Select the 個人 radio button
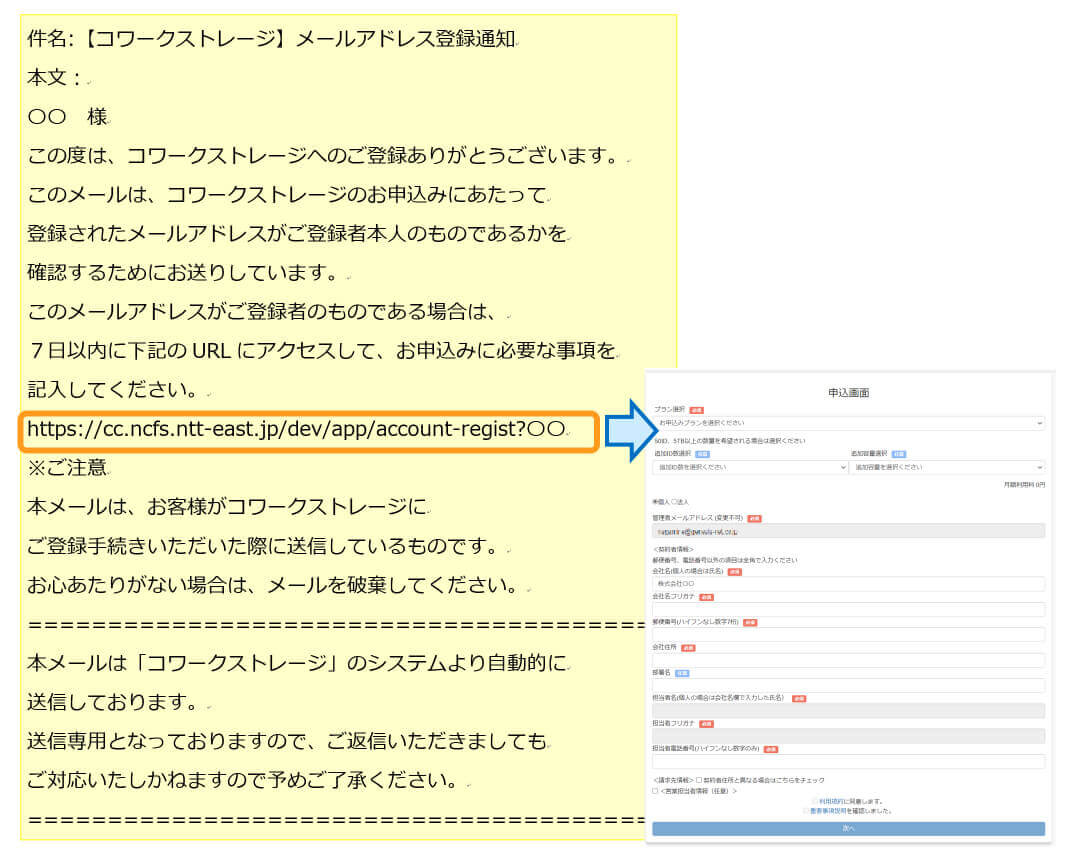 coord(654,501)
